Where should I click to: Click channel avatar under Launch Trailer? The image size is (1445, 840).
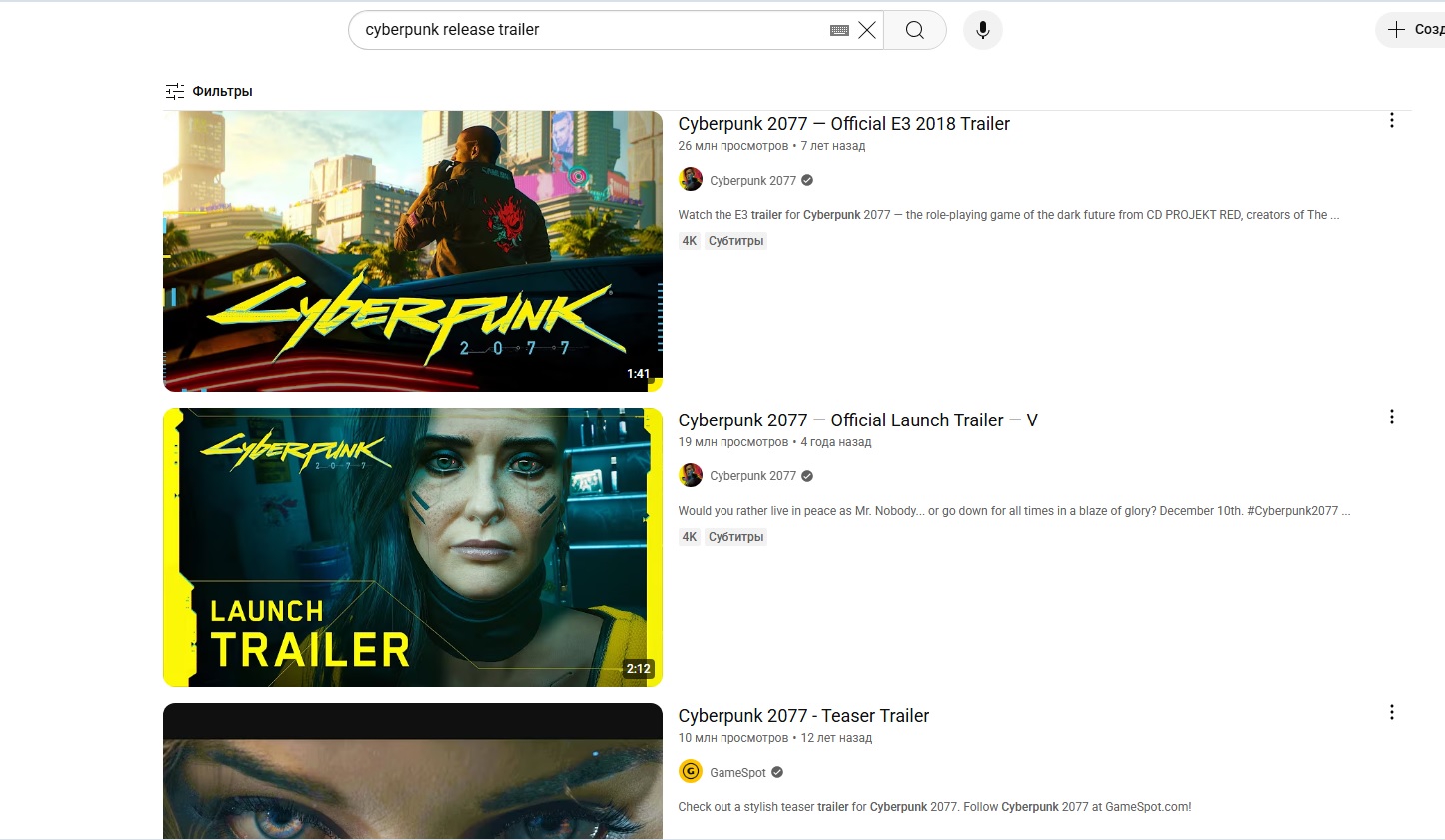tap(691, 475)
